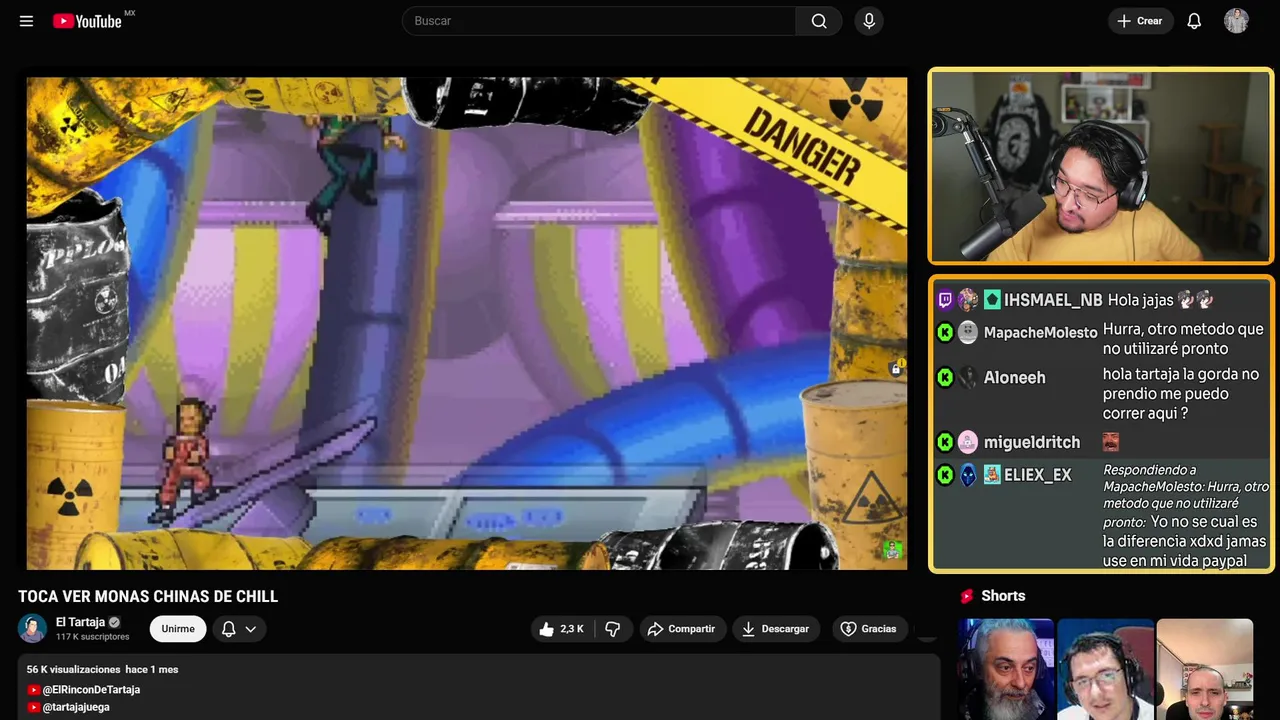1280x720 pixels.
Task: Click the Buscar search field
Action: (598, 21)
